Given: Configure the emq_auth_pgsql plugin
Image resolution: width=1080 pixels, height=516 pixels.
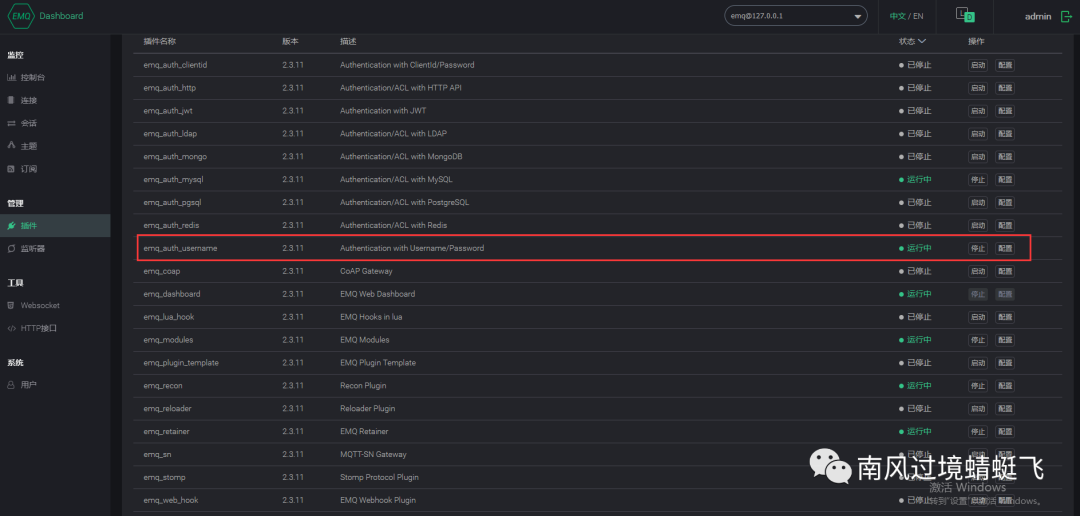Looking at the screenshot, I should (x=1005, y=203).
